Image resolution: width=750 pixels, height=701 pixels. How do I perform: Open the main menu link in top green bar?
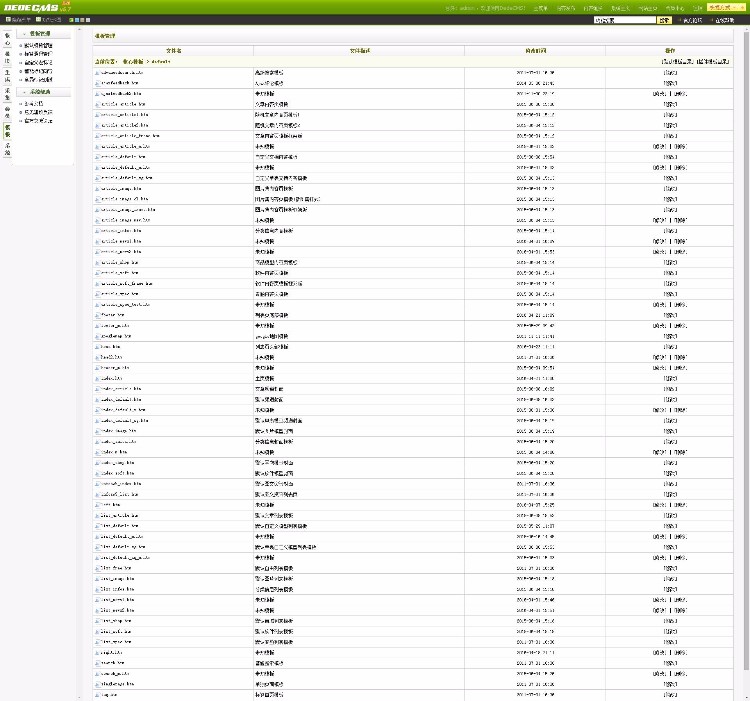540,8
